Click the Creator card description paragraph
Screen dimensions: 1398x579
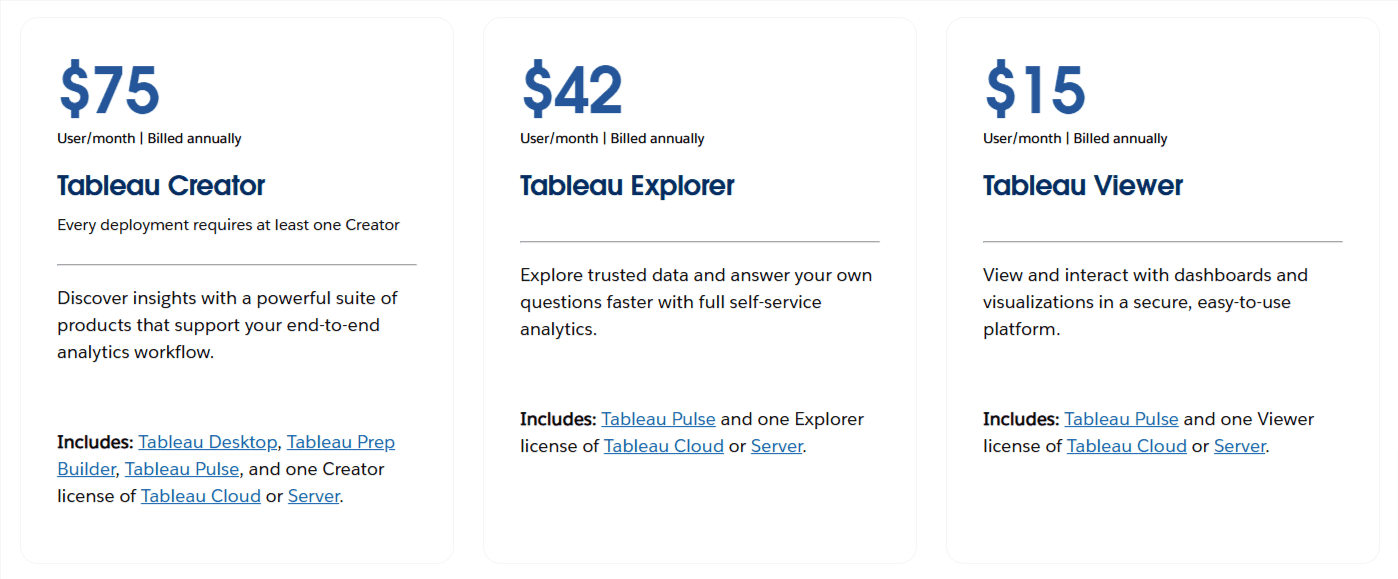[227, 324]
